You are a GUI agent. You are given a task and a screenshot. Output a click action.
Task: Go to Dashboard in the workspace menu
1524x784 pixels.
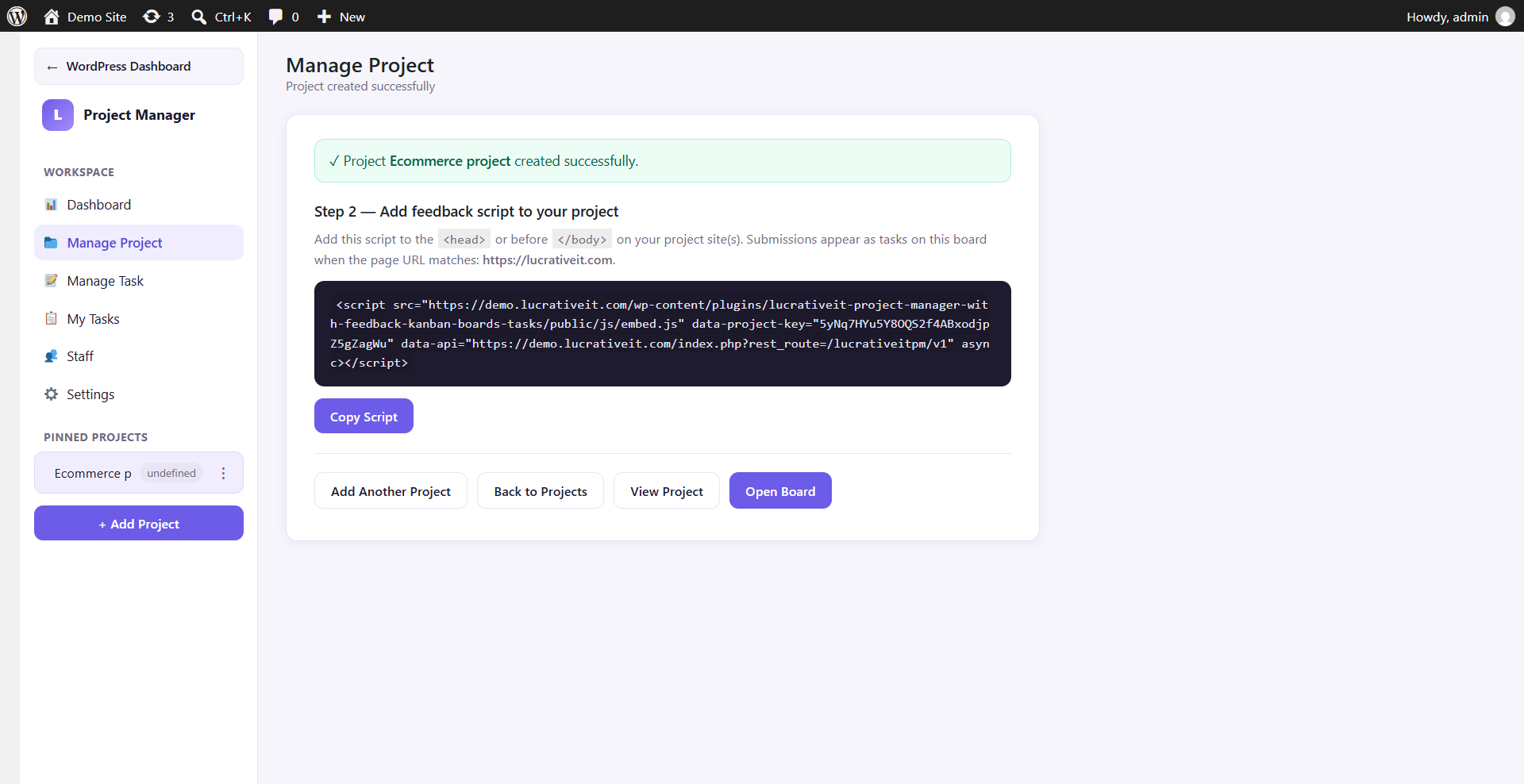coord(139,205)
